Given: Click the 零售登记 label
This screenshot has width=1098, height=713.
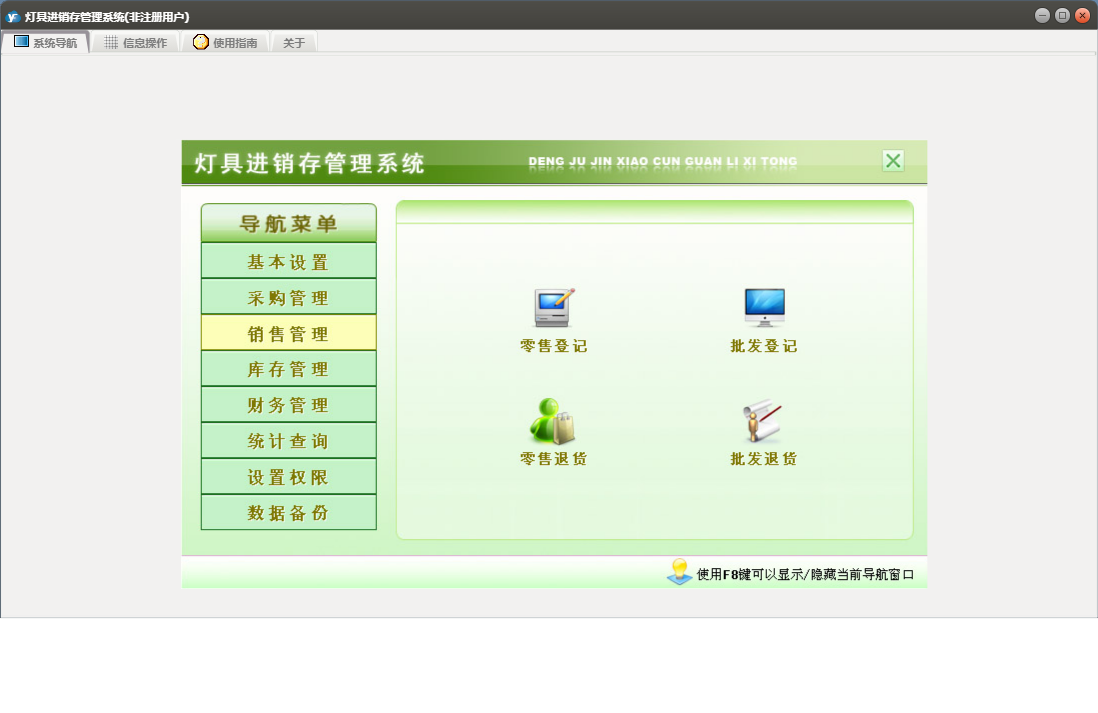Looking at the screenshot, I should [554, 346].
